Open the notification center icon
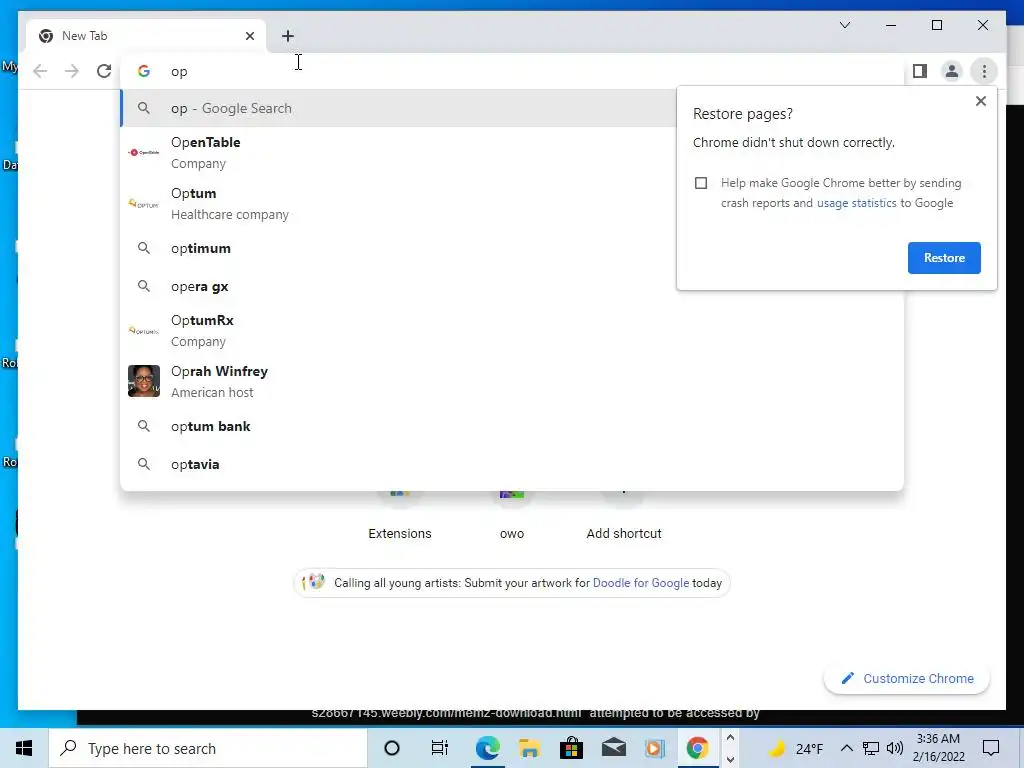Screen dimensions: 1024x768 991,748
